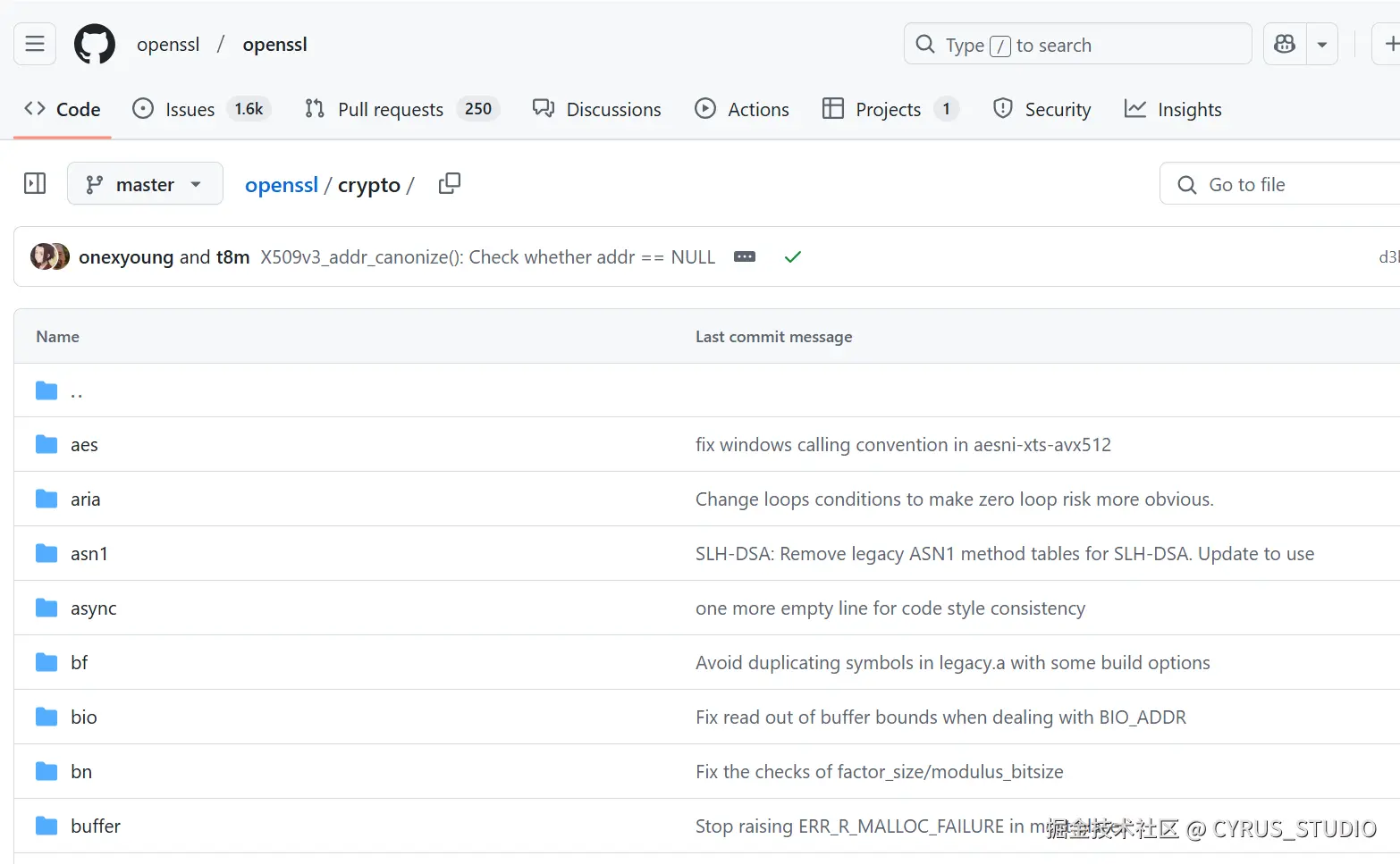Click the Pull requests count badge 250

[478, 109]
